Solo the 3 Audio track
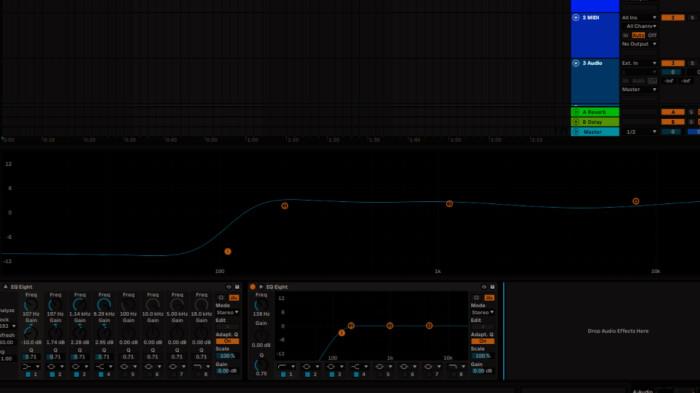700x393 pixels. click(x=692, y=63)
